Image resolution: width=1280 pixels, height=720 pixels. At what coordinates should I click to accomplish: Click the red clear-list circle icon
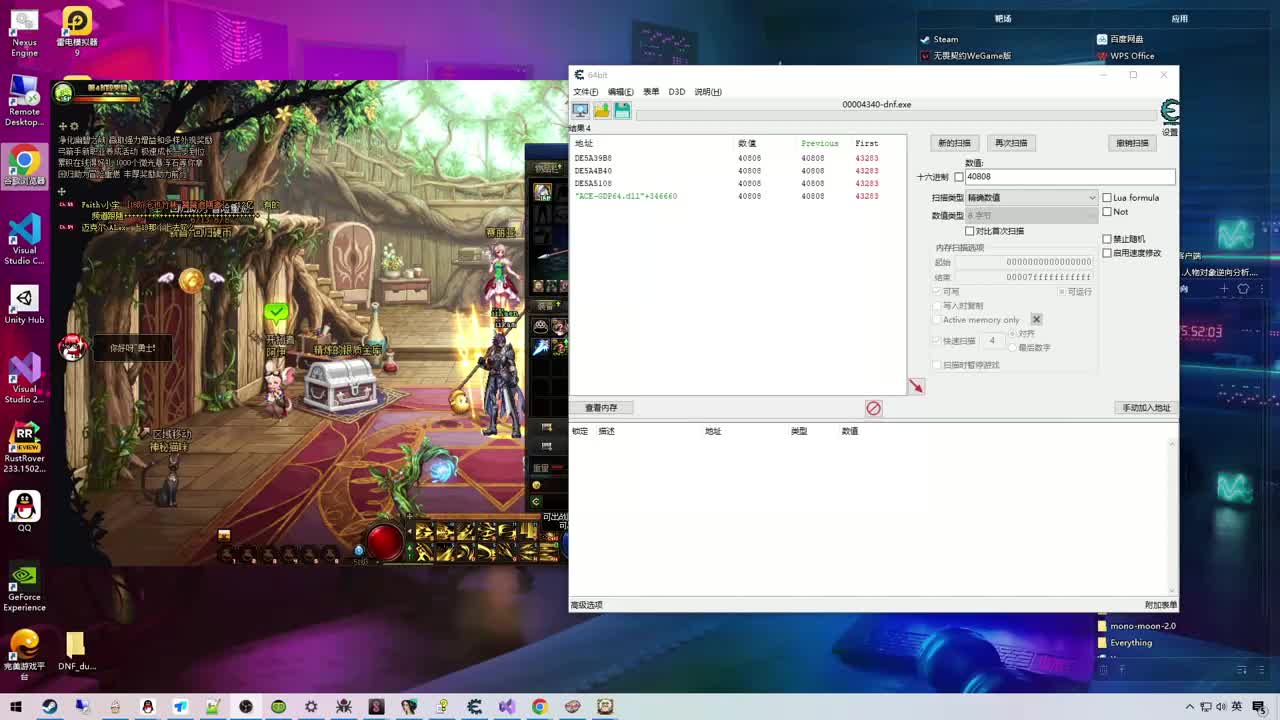pyautogui.click(x=873, y=408)
